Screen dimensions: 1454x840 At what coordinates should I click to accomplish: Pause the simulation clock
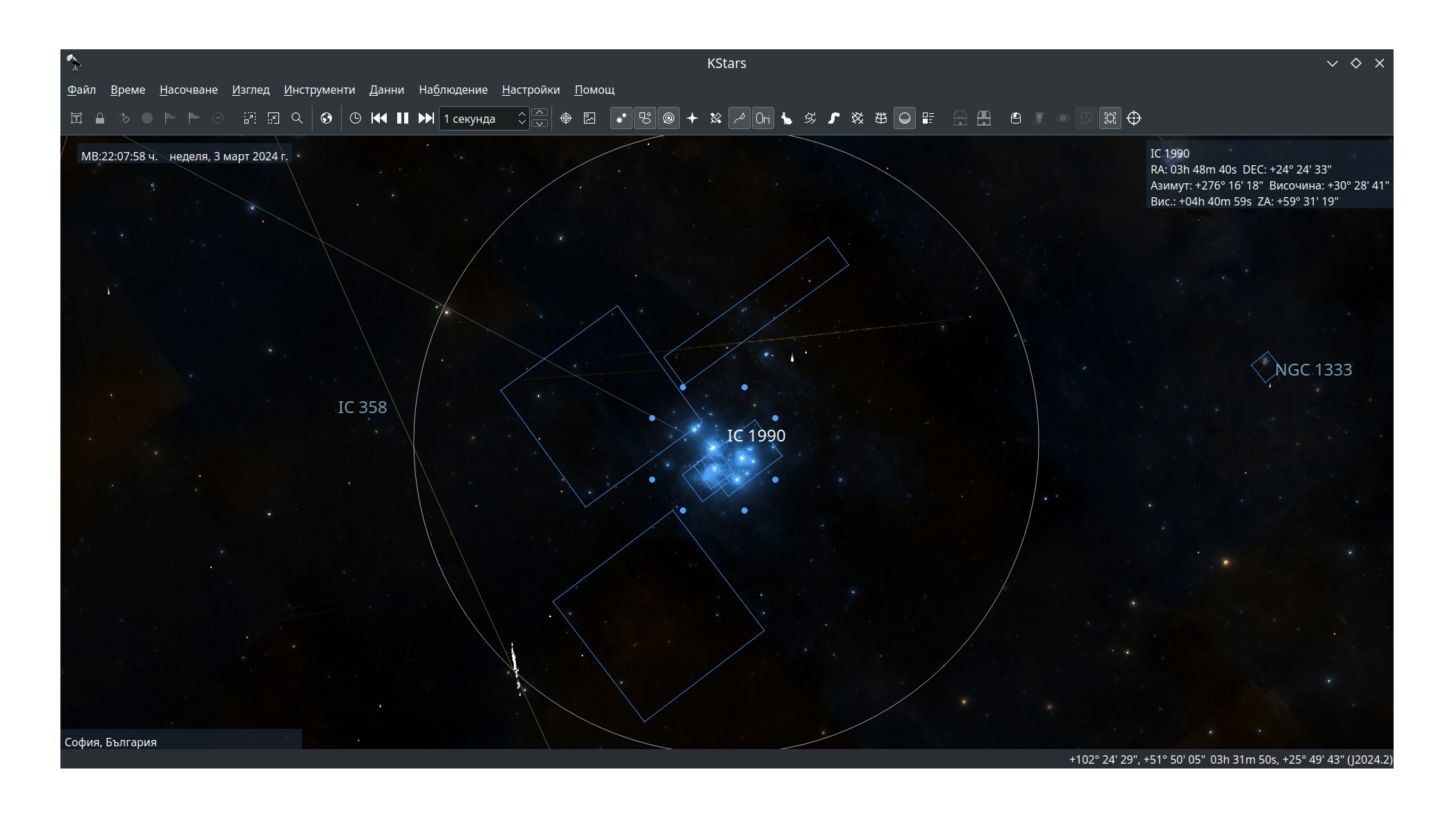[403, 118]
